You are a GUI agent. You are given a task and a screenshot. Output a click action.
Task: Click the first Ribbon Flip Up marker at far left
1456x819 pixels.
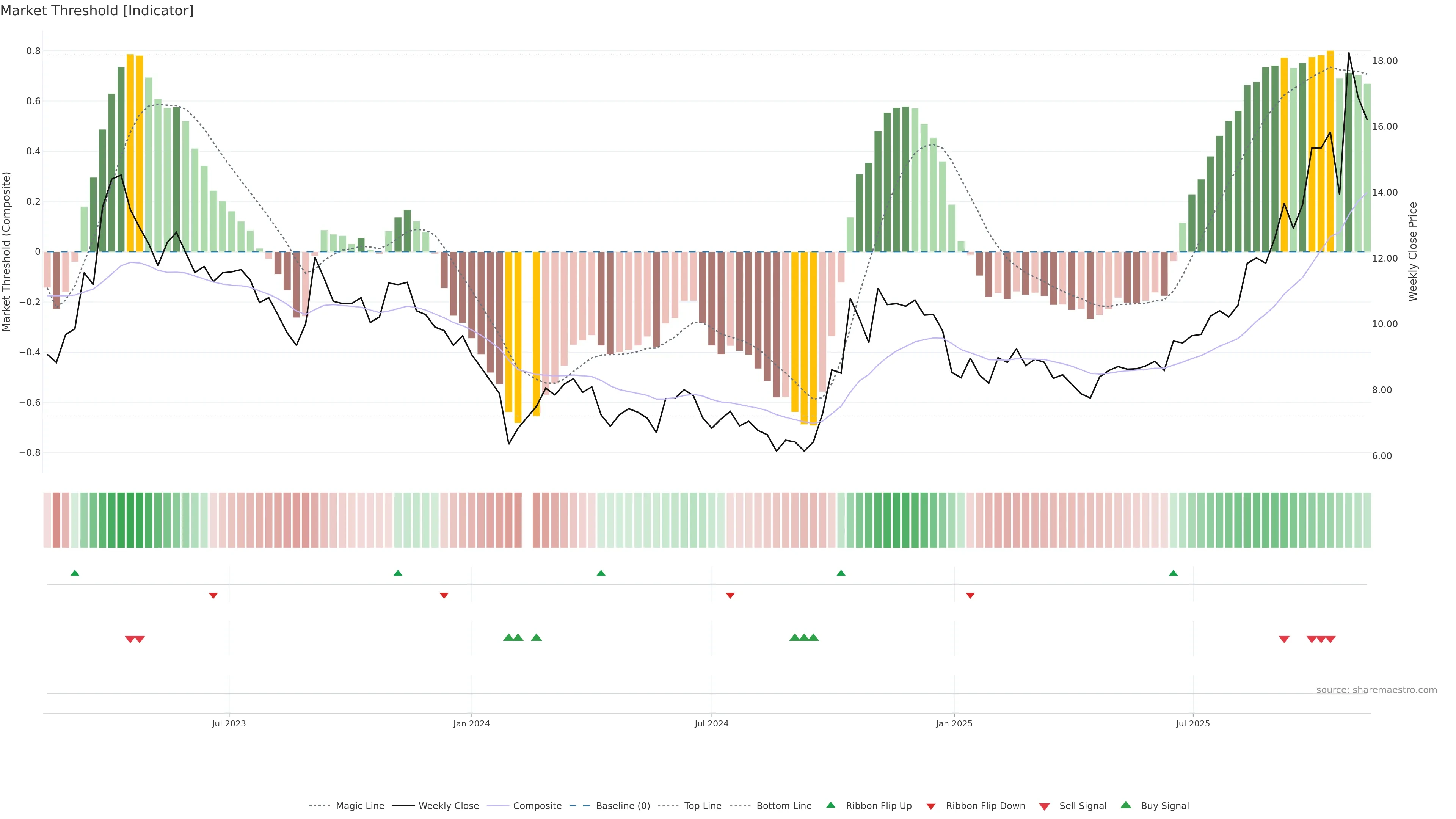pyautogui.click(x=75, y=573)
